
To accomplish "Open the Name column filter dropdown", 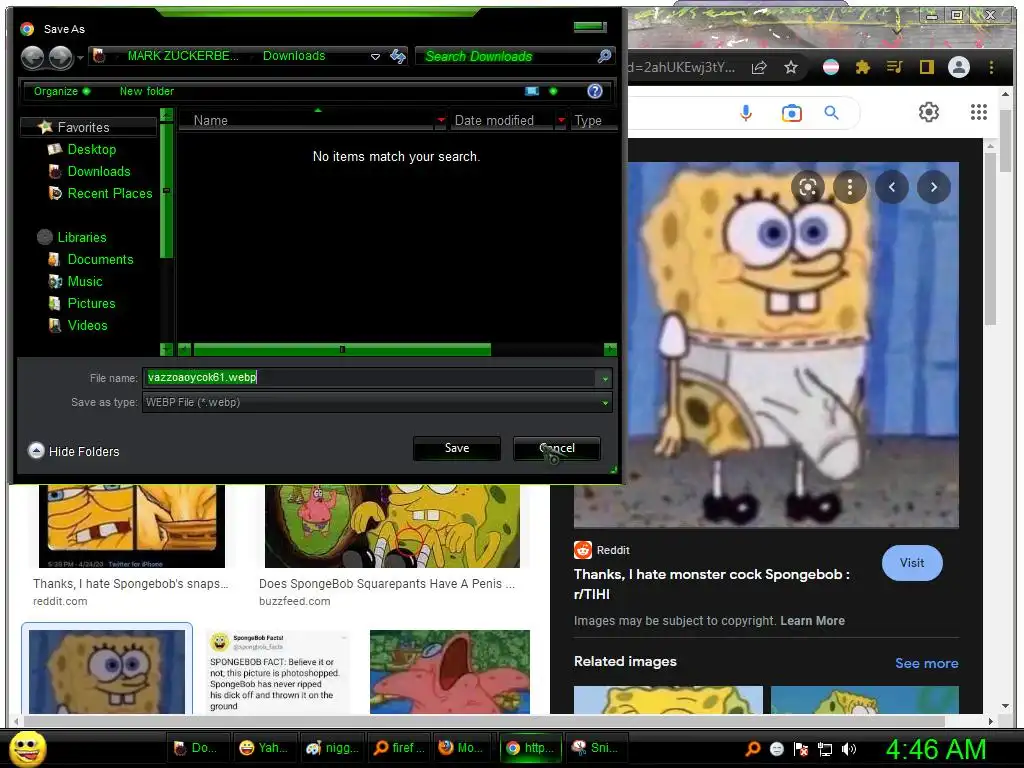I will click(x=441, y=120).
